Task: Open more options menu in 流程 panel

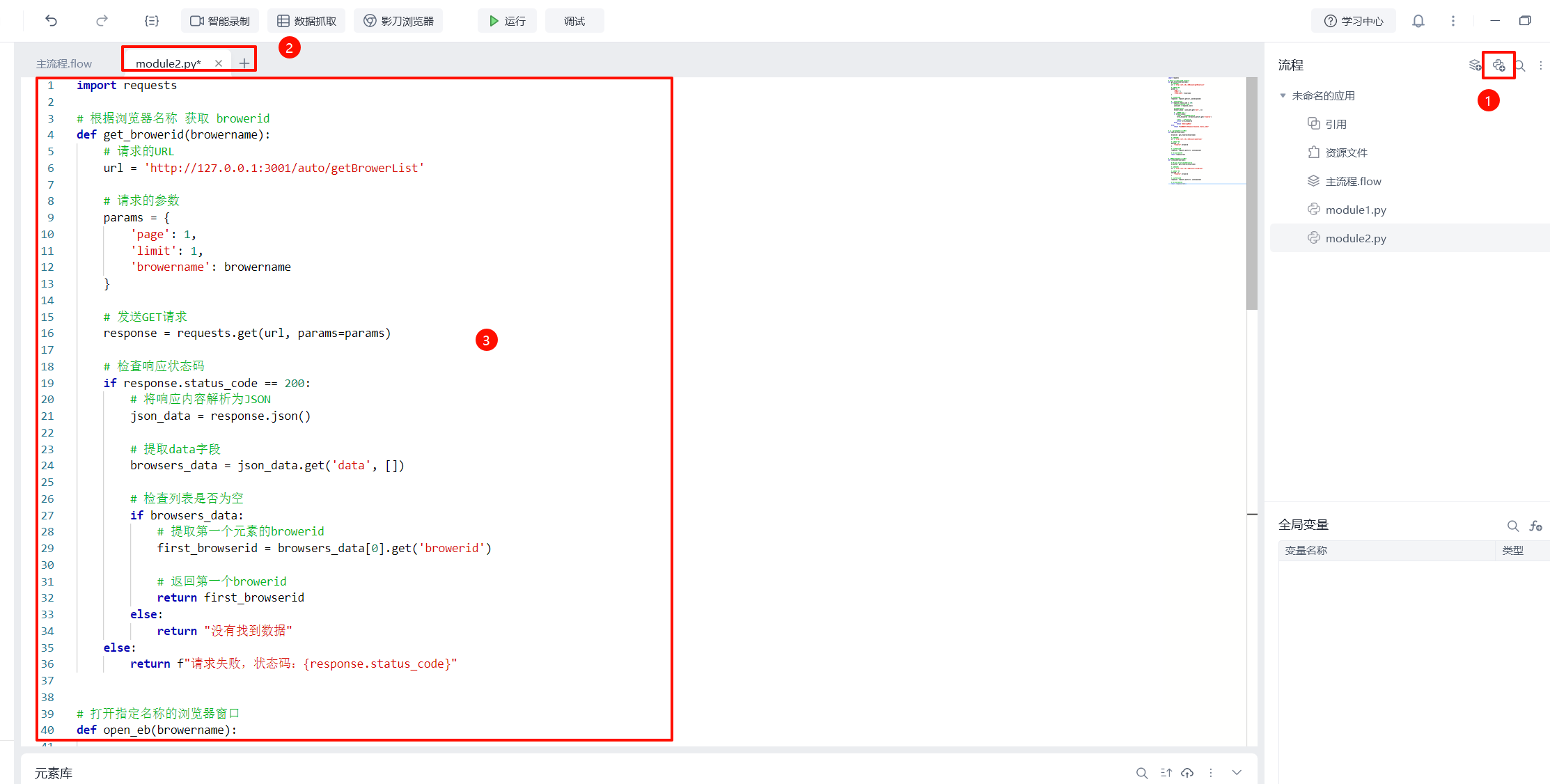Action: (1540, 65)
